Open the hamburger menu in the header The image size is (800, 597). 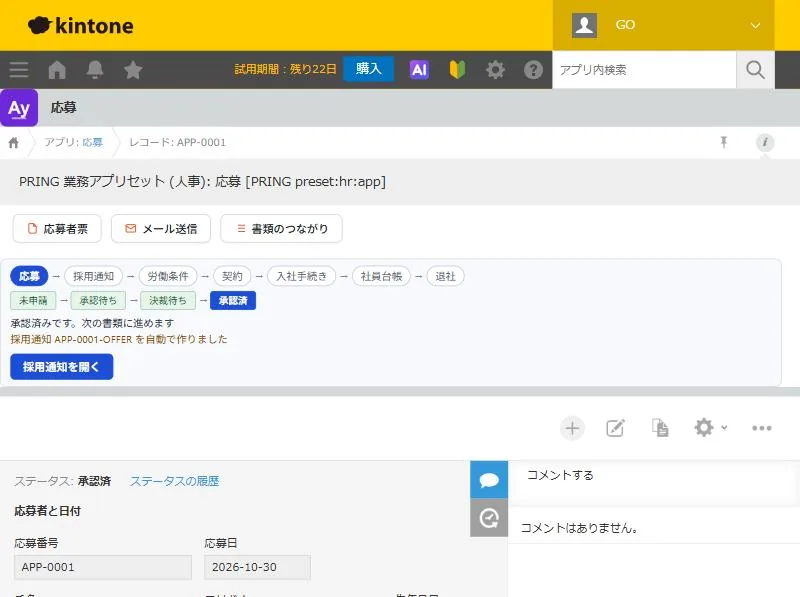click(19, 69)
